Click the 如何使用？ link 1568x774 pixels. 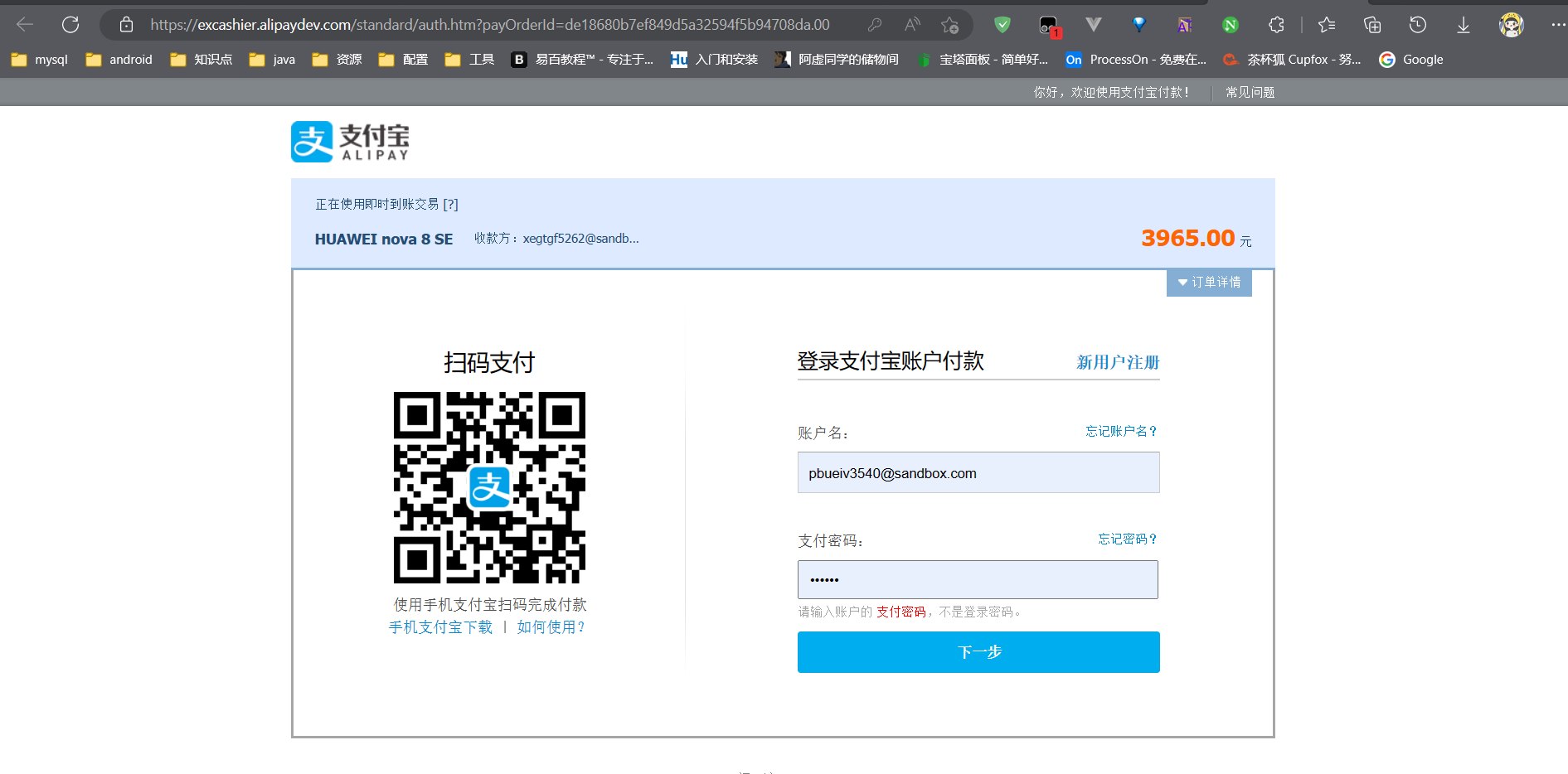point(551,627)
